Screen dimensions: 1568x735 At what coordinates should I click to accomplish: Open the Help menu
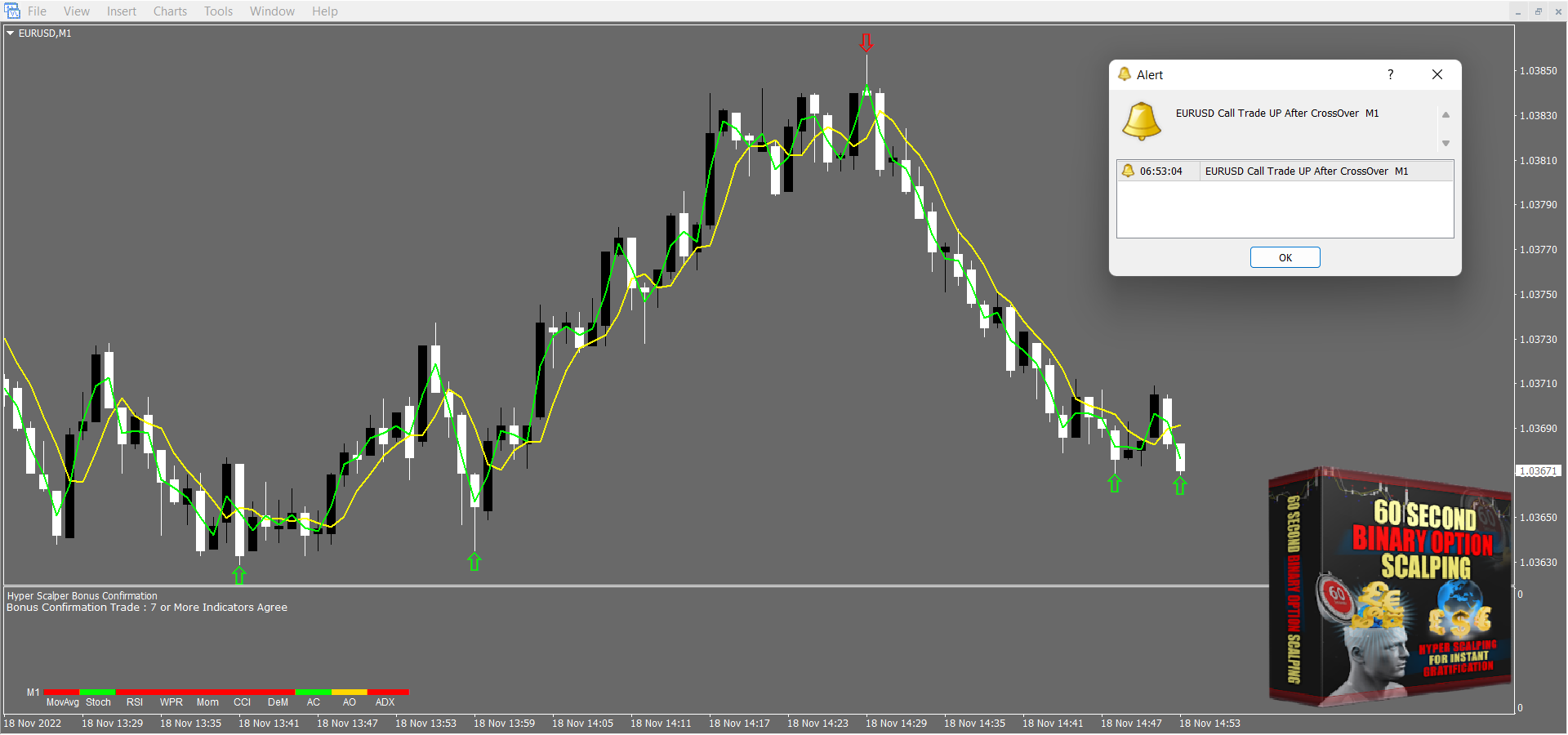[324, 11]
